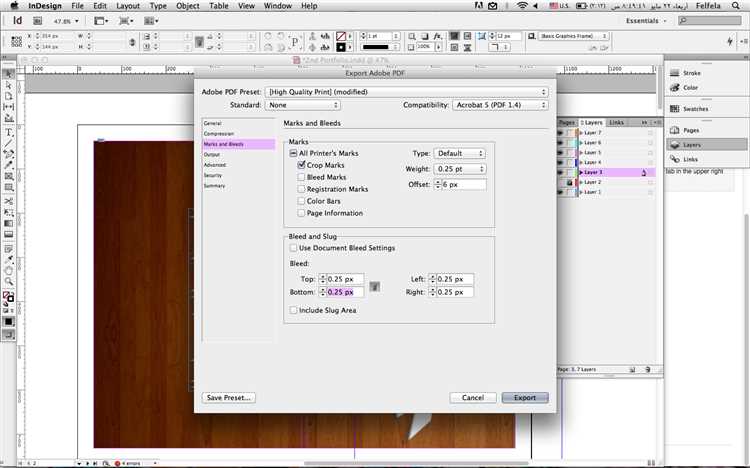750x468 pixels.
Task: Open the Standard dropdown
Action: tap(303, 105)
